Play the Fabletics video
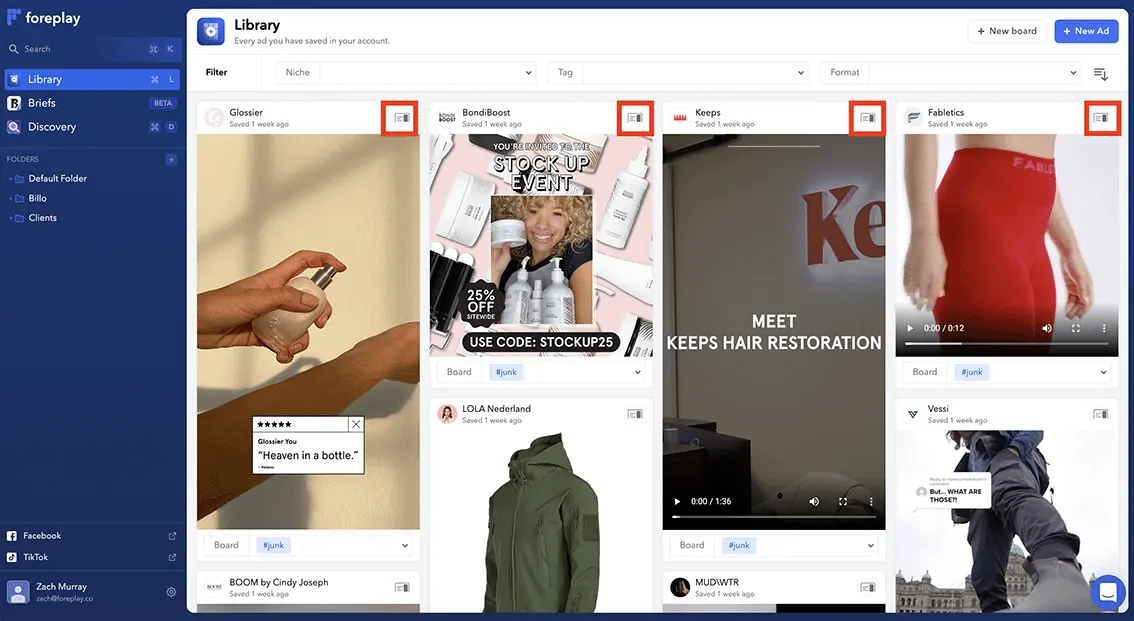 tap(910, 328)
